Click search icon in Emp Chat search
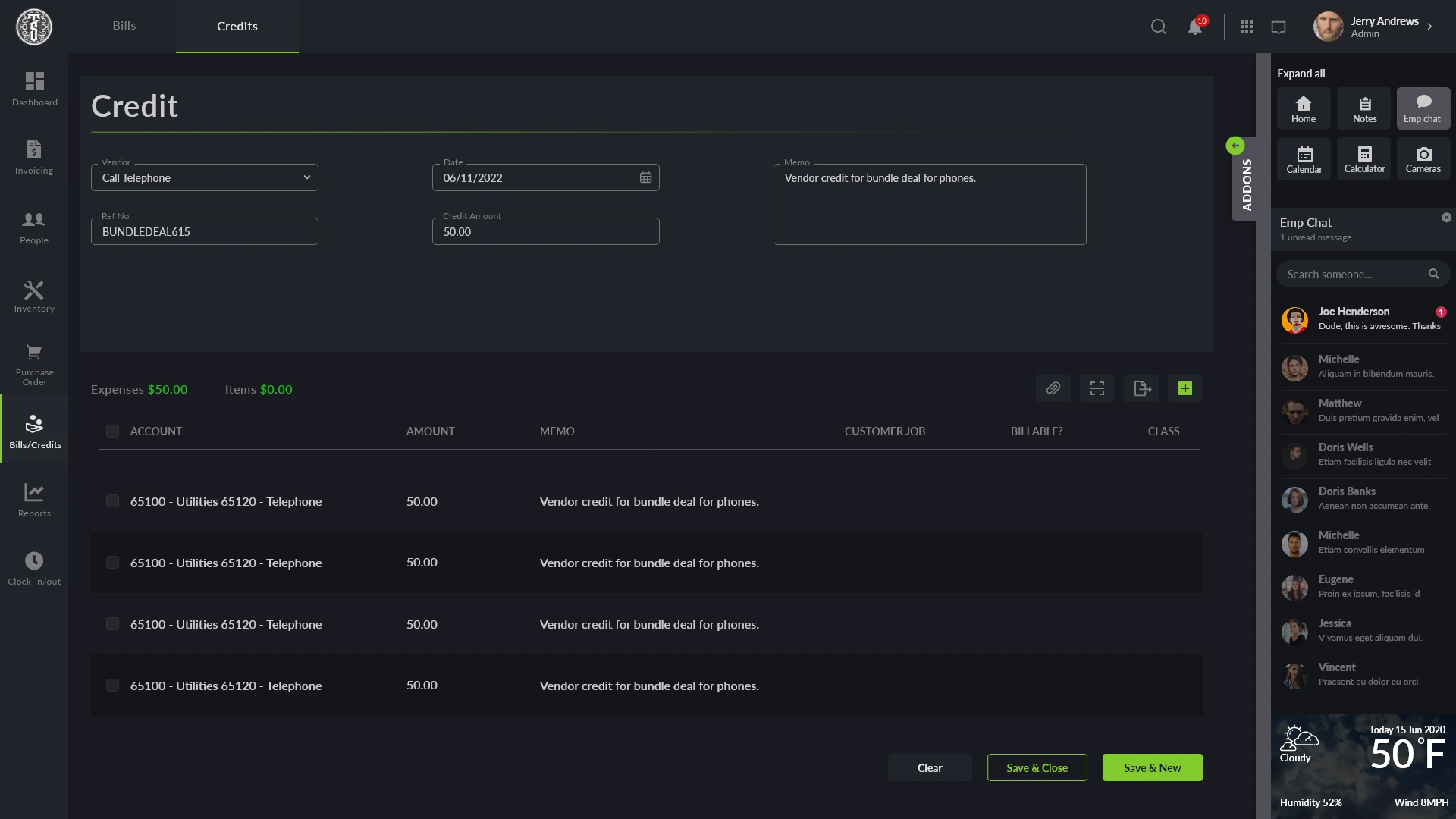Viewport: 1456px width, 819px height. [1433, 274]
